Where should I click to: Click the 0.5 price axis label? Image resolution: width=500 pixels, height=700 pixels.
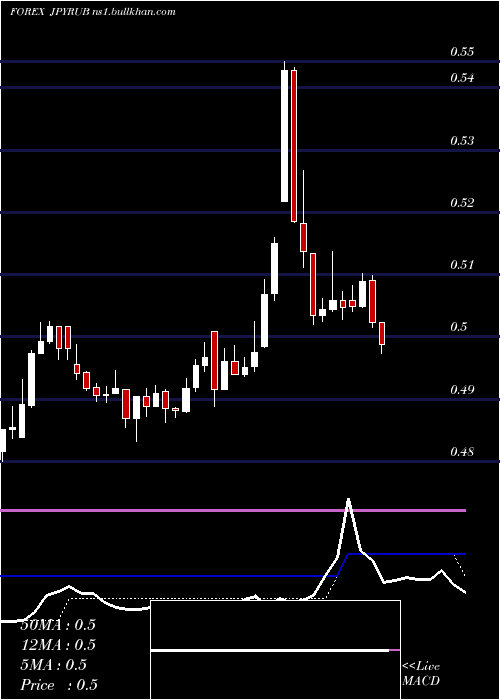coord(458,327)
